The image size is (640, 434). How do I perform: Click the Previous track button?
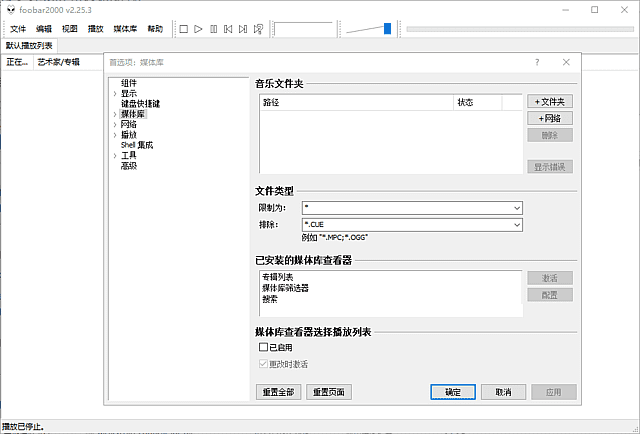click(x=228, y=29)
